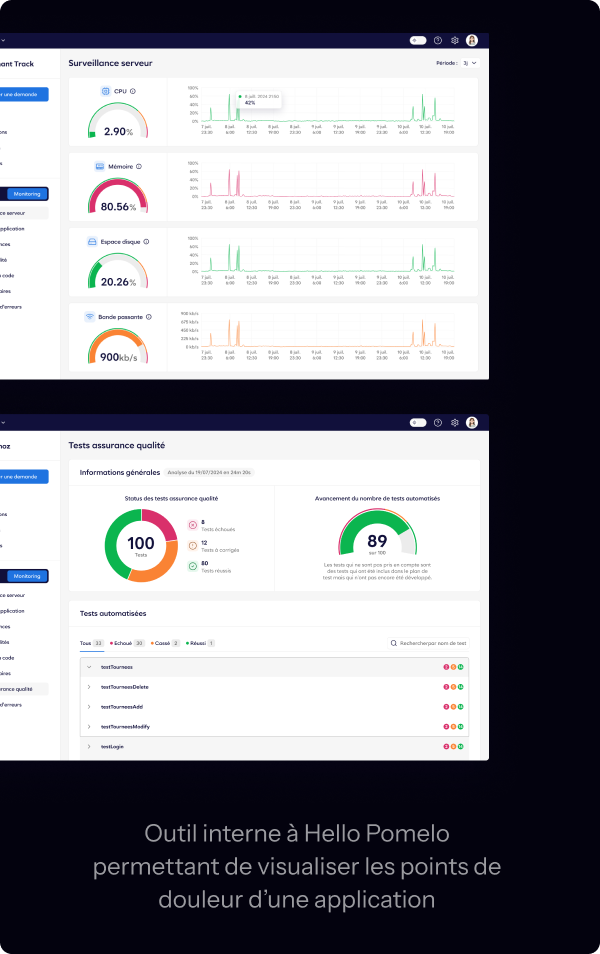Click user avatar in Surveillance serveur header
This screenshot has width=600, height=954.
click(x=472, y=41)
